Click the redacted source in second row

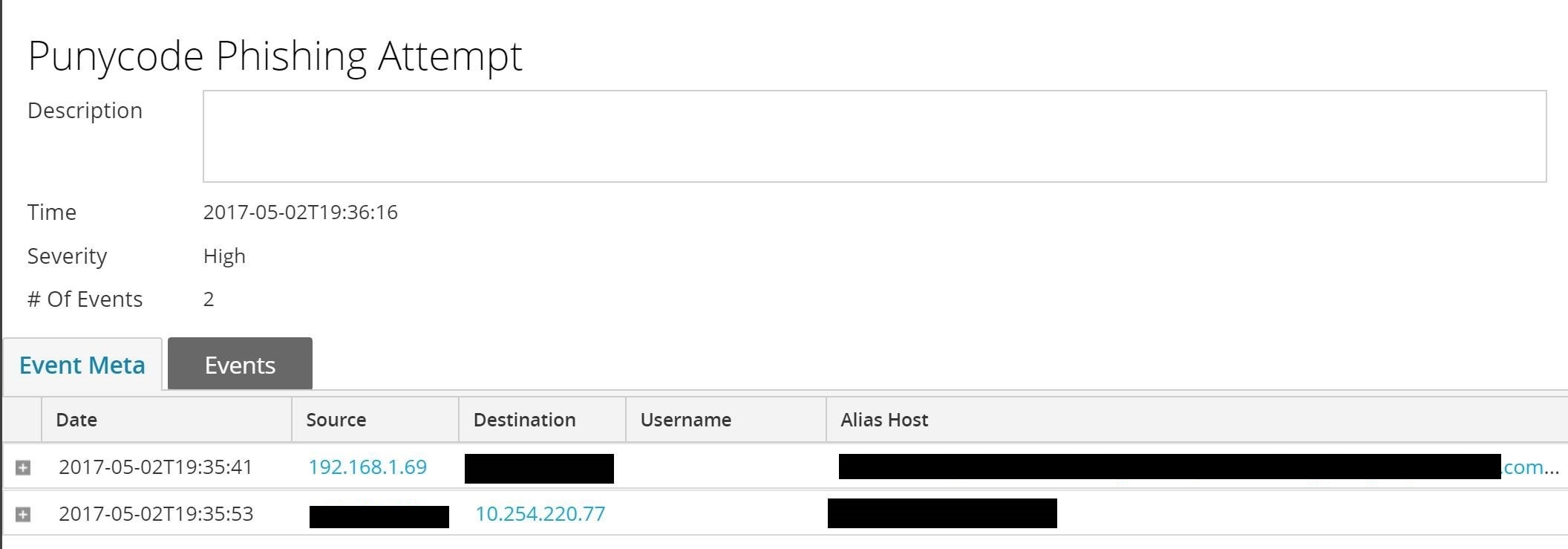click(x=379, y=516)
